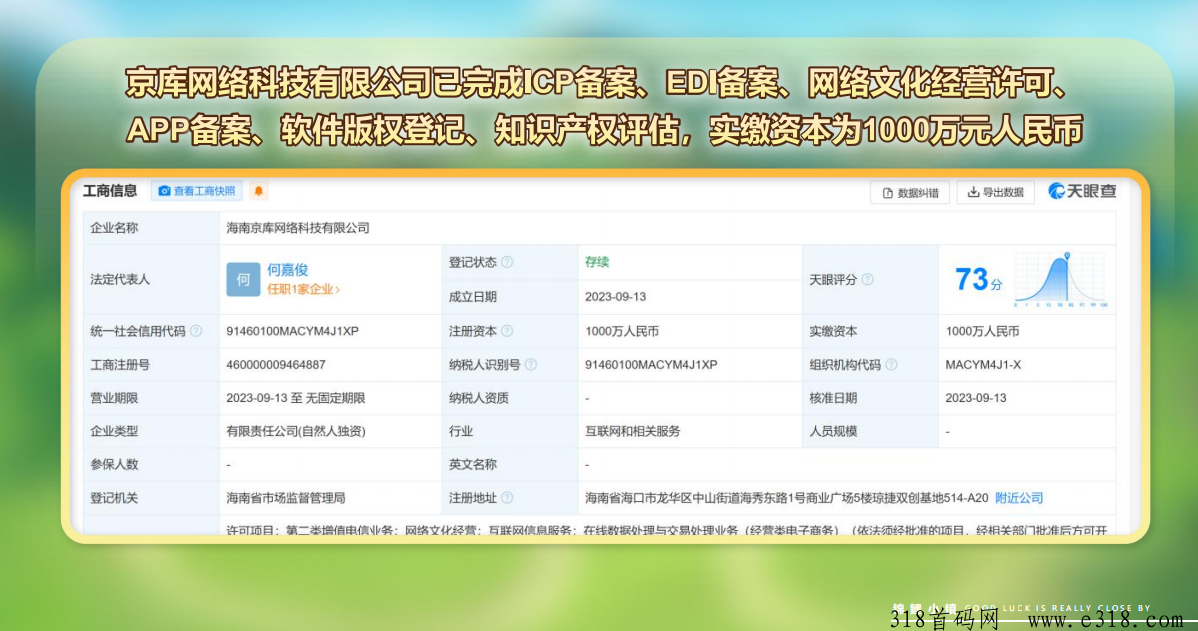Click the 工商信息 section heading
1198x631 pixels.
pyautogui.click(x=110, y=191)
